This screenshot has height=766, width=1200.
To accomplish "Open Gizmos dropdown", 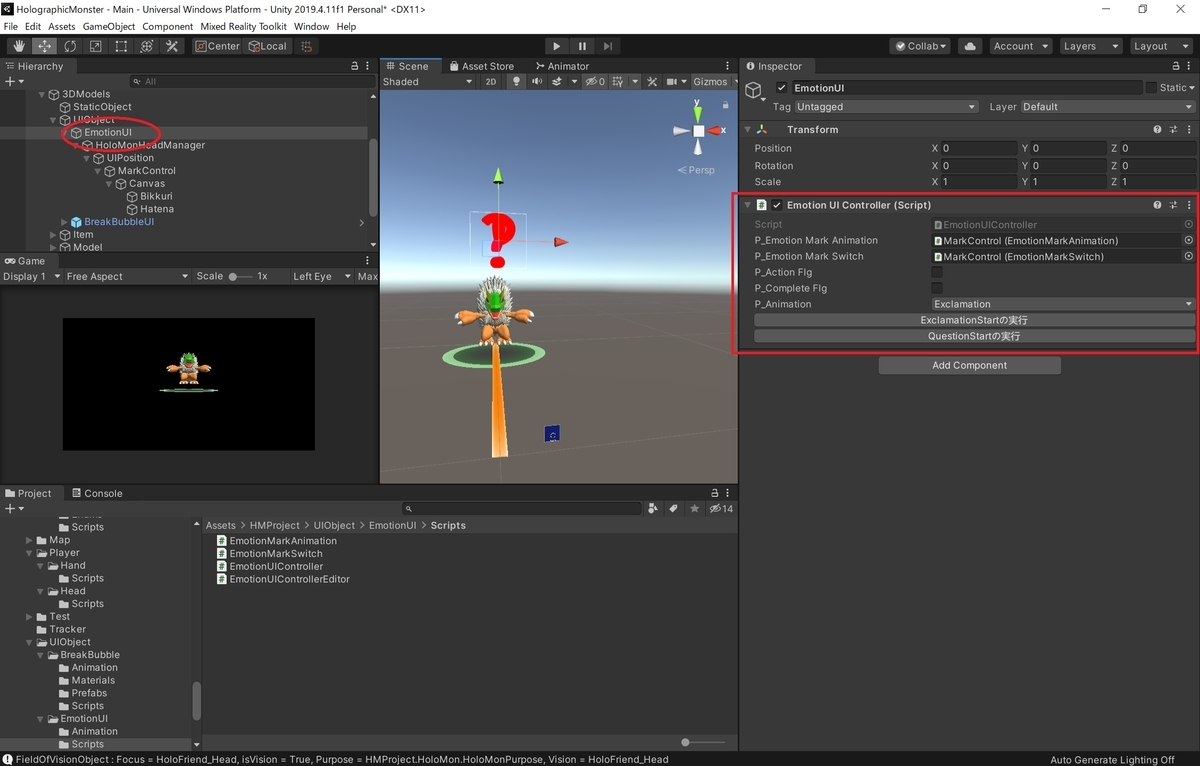I will coord(714,81).
